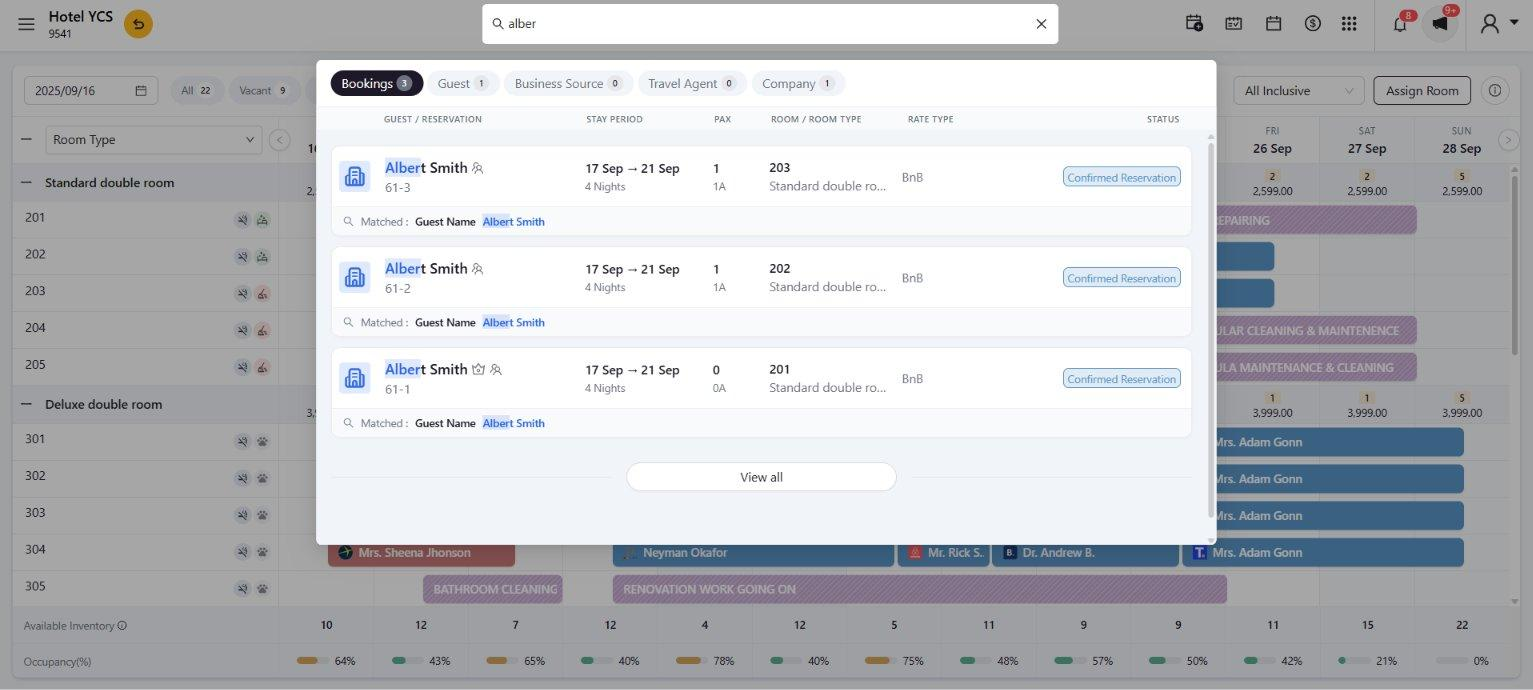Click no-smoking icon for room 201

point(243,220)
